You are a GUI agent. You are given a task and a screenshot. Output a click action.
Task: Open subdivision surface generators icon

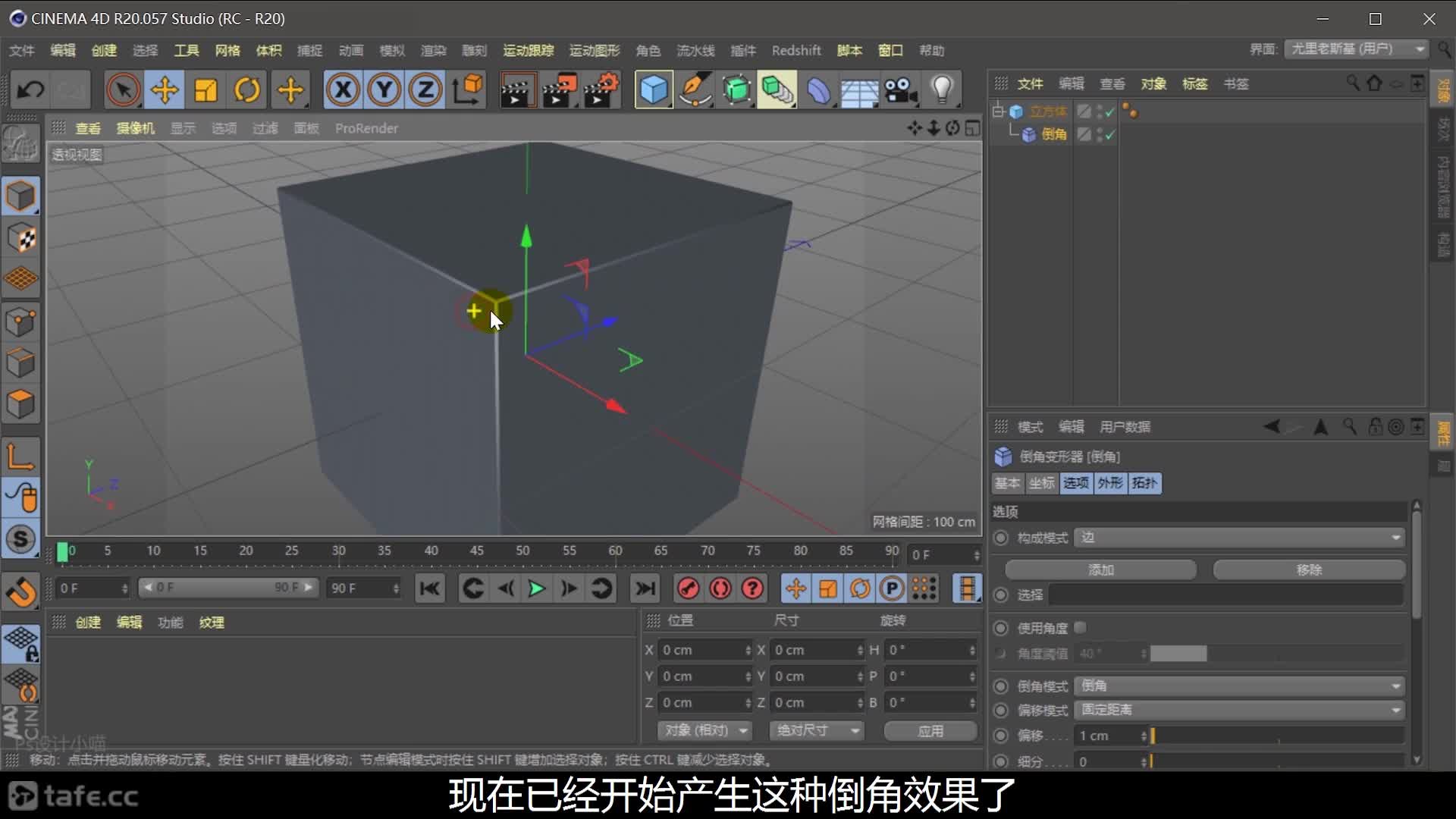point(736,89)
